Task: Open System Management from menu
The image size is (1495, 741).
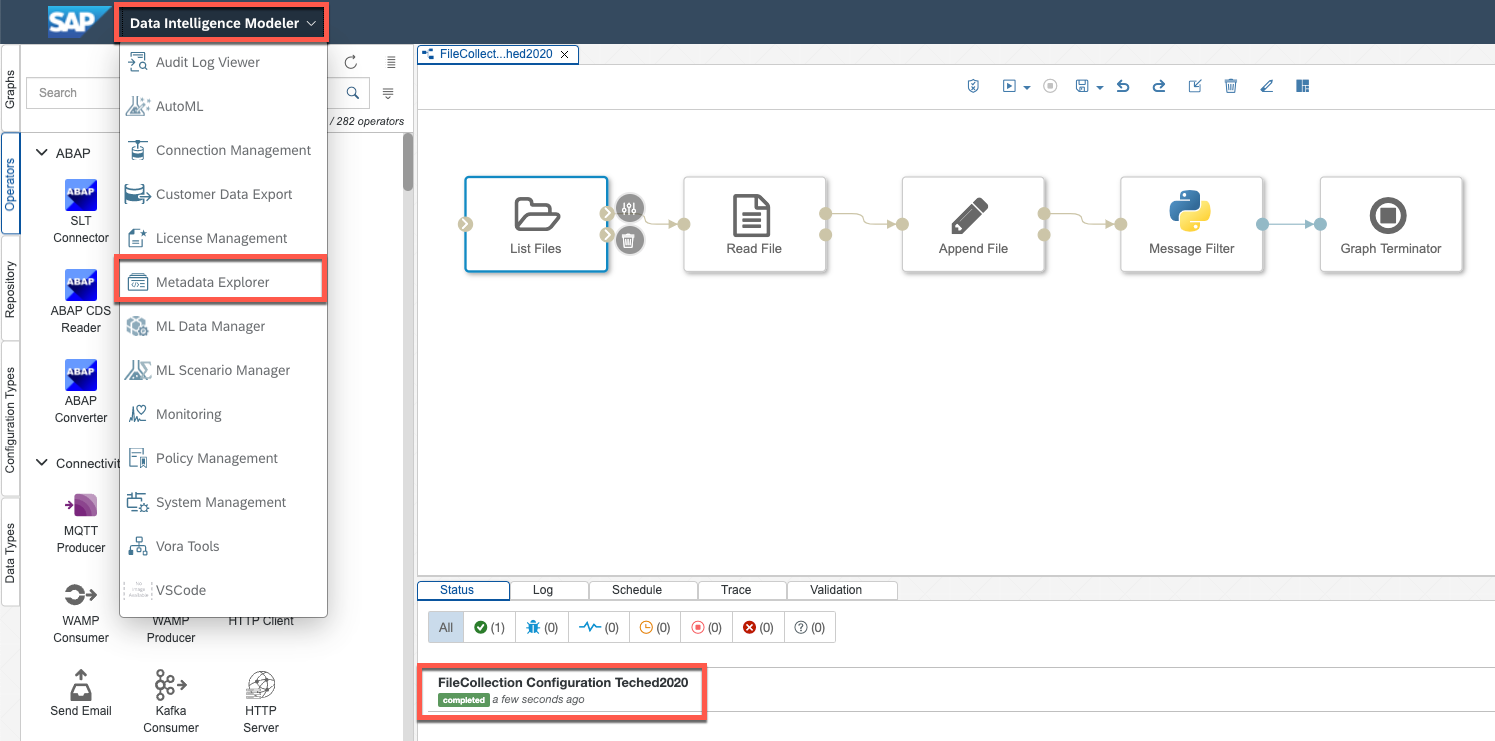Action: [223, 502]
